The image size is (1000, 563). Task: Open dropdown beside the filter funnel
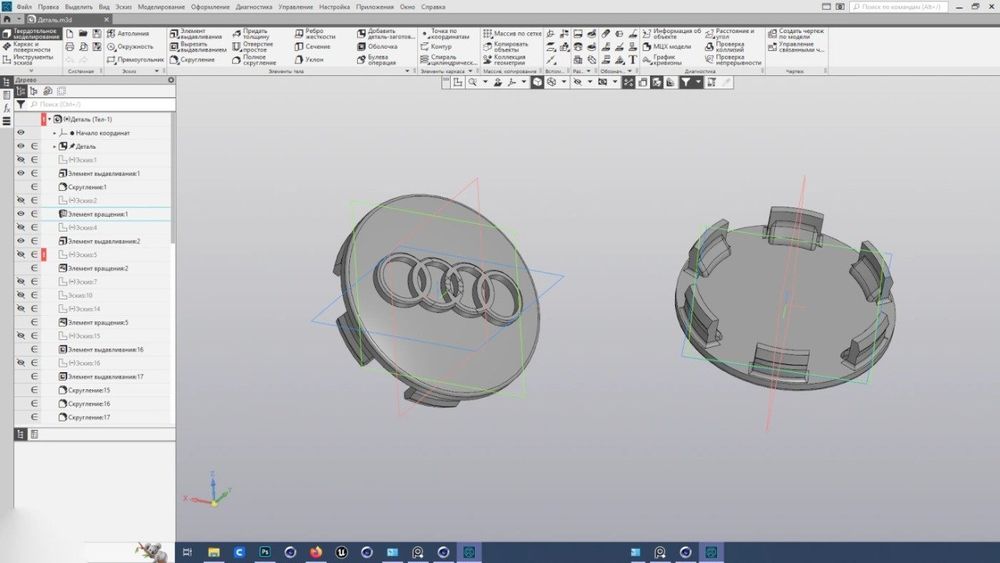698,82
